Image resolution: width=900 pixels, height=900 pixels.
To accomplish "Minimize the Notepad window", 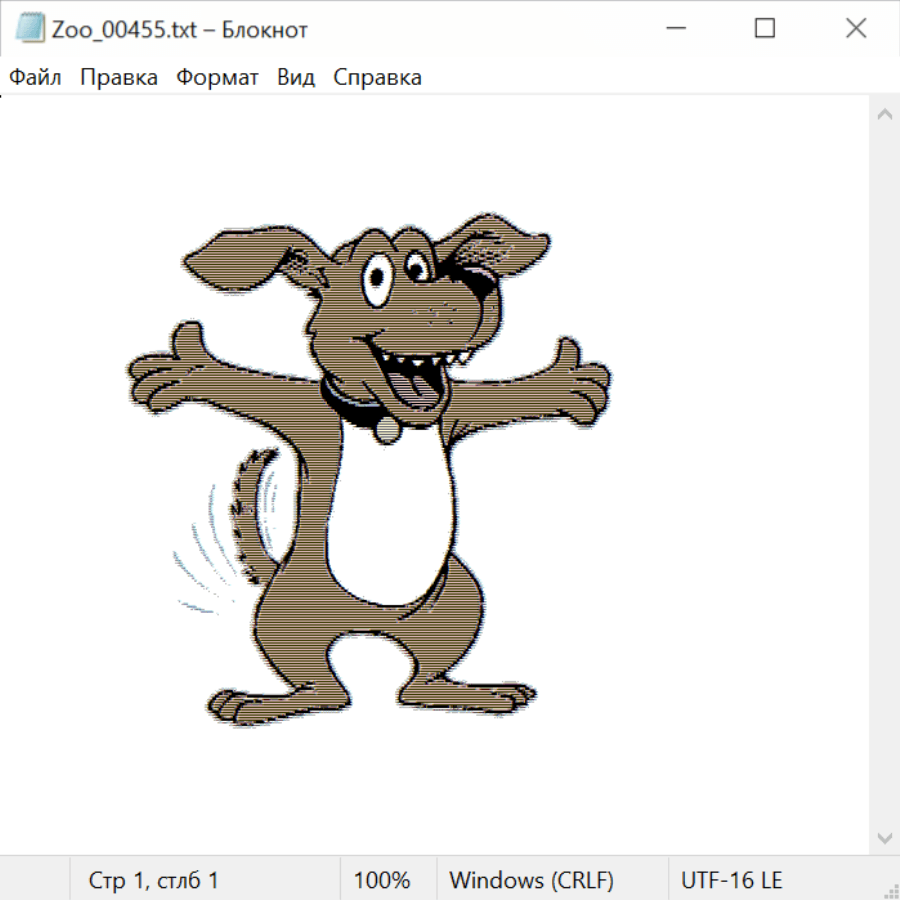I will (673, 29).
